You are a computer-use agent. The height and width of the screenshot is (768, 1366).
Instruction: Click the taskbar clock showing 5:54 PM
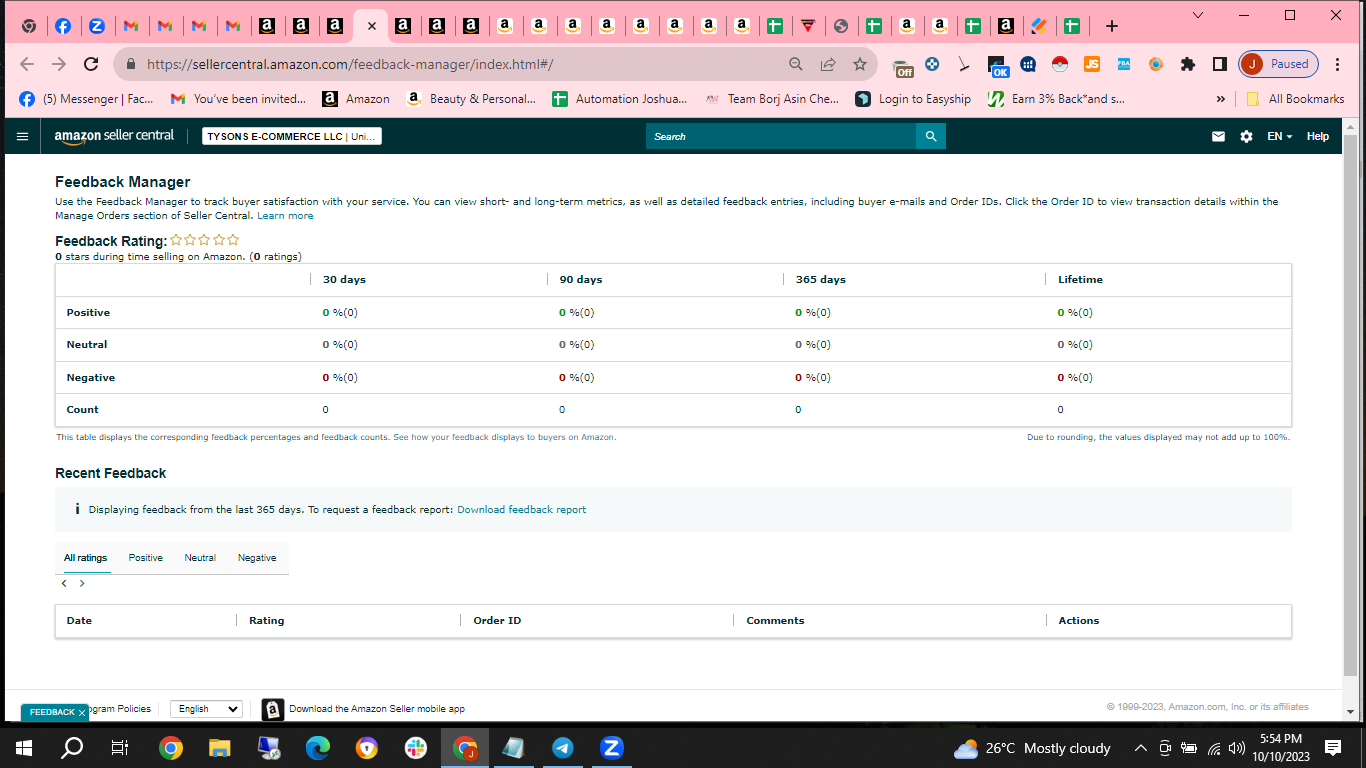1280,748
